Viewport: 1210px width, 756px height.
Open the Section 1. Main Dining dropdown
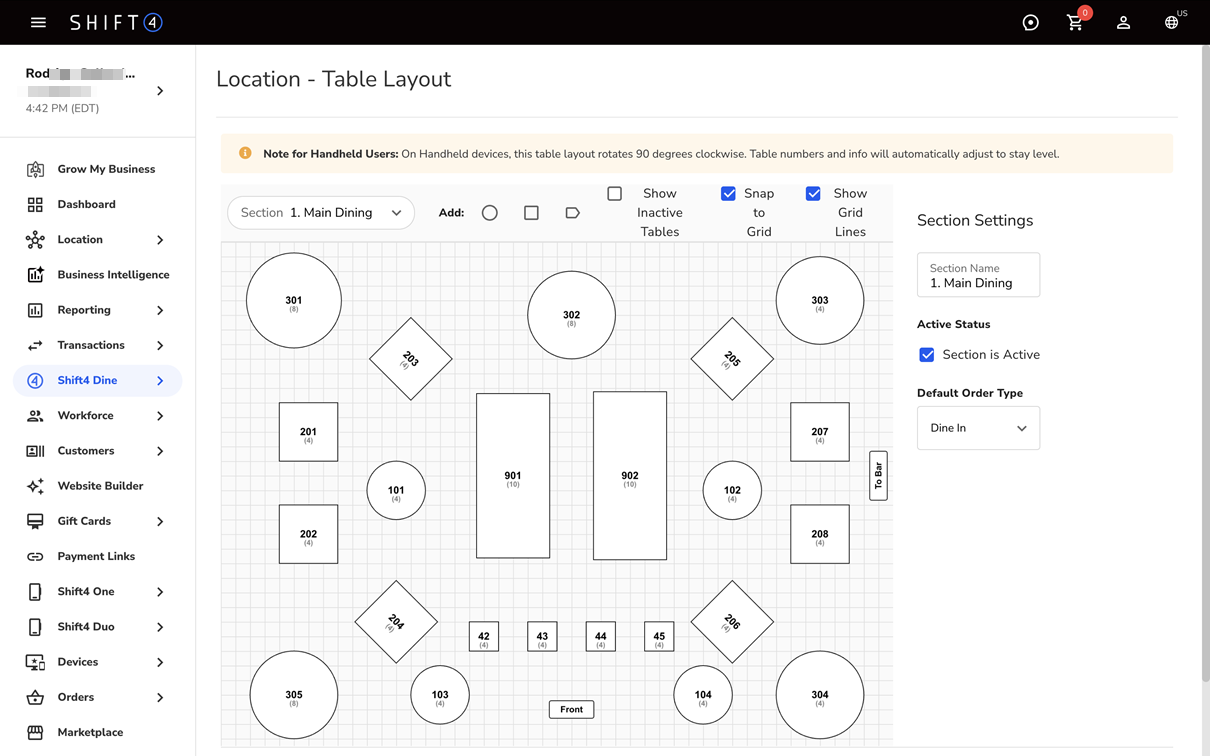point(321,213)
